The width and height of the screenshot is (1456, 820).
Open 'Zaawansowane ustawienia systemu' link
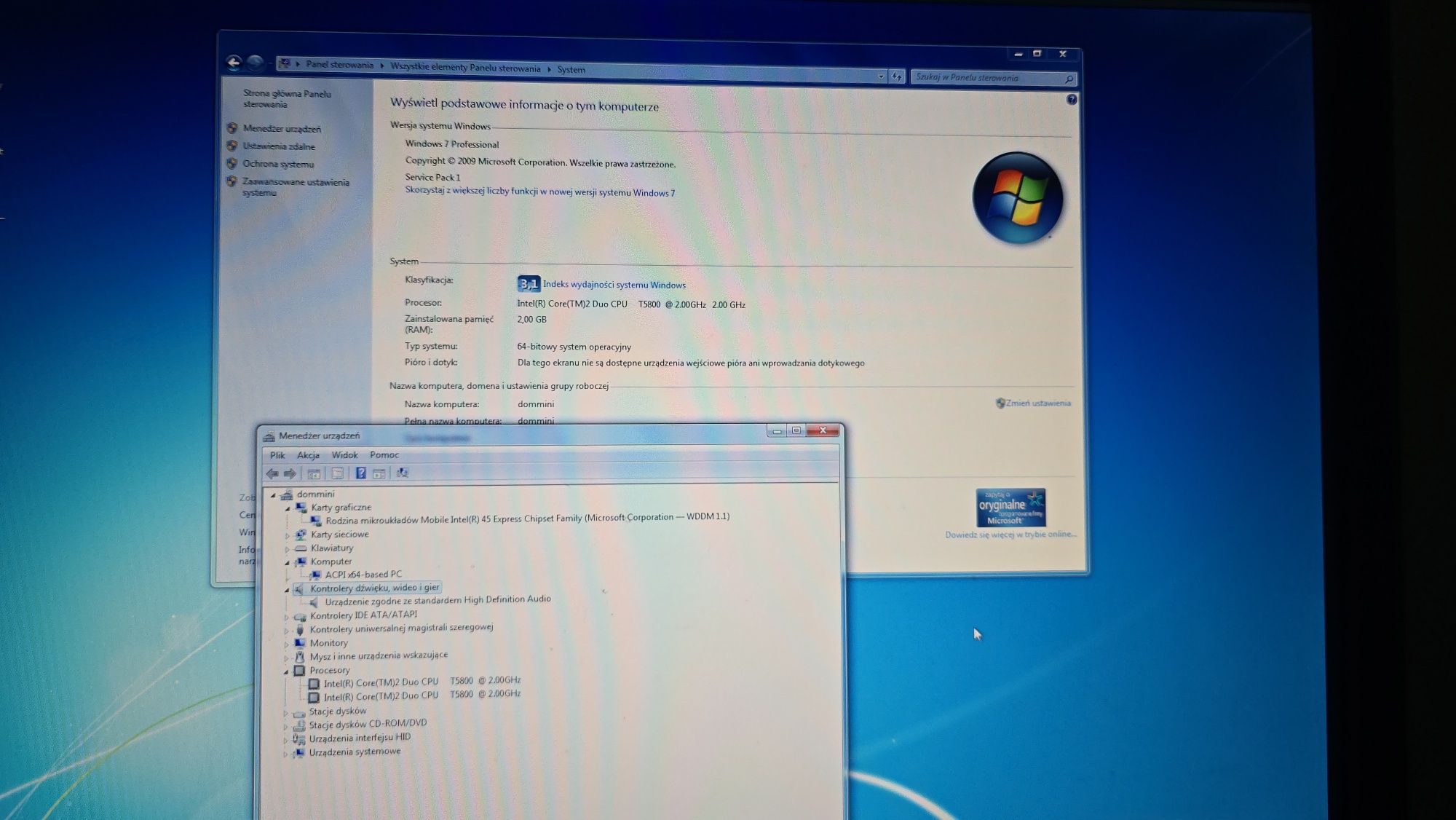pyautogui.click(x=296, y=187)
